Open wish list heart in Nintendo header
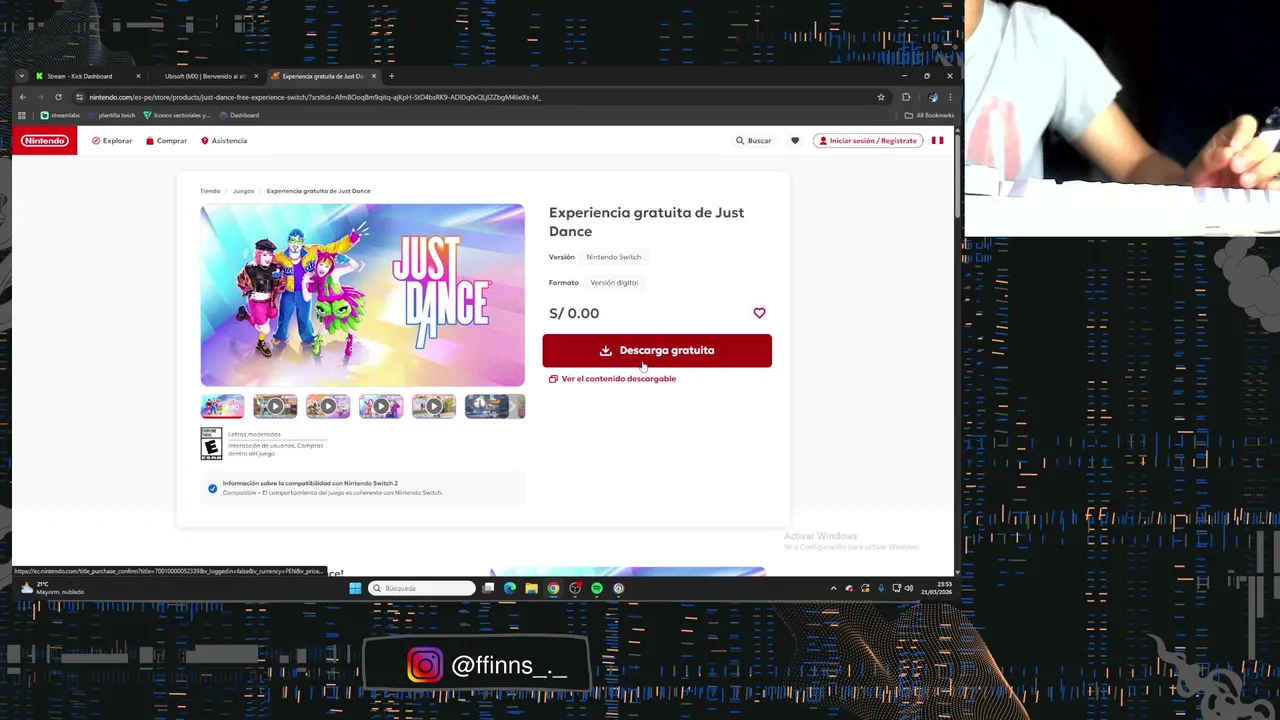1280x720 pixels. point(795,141)
